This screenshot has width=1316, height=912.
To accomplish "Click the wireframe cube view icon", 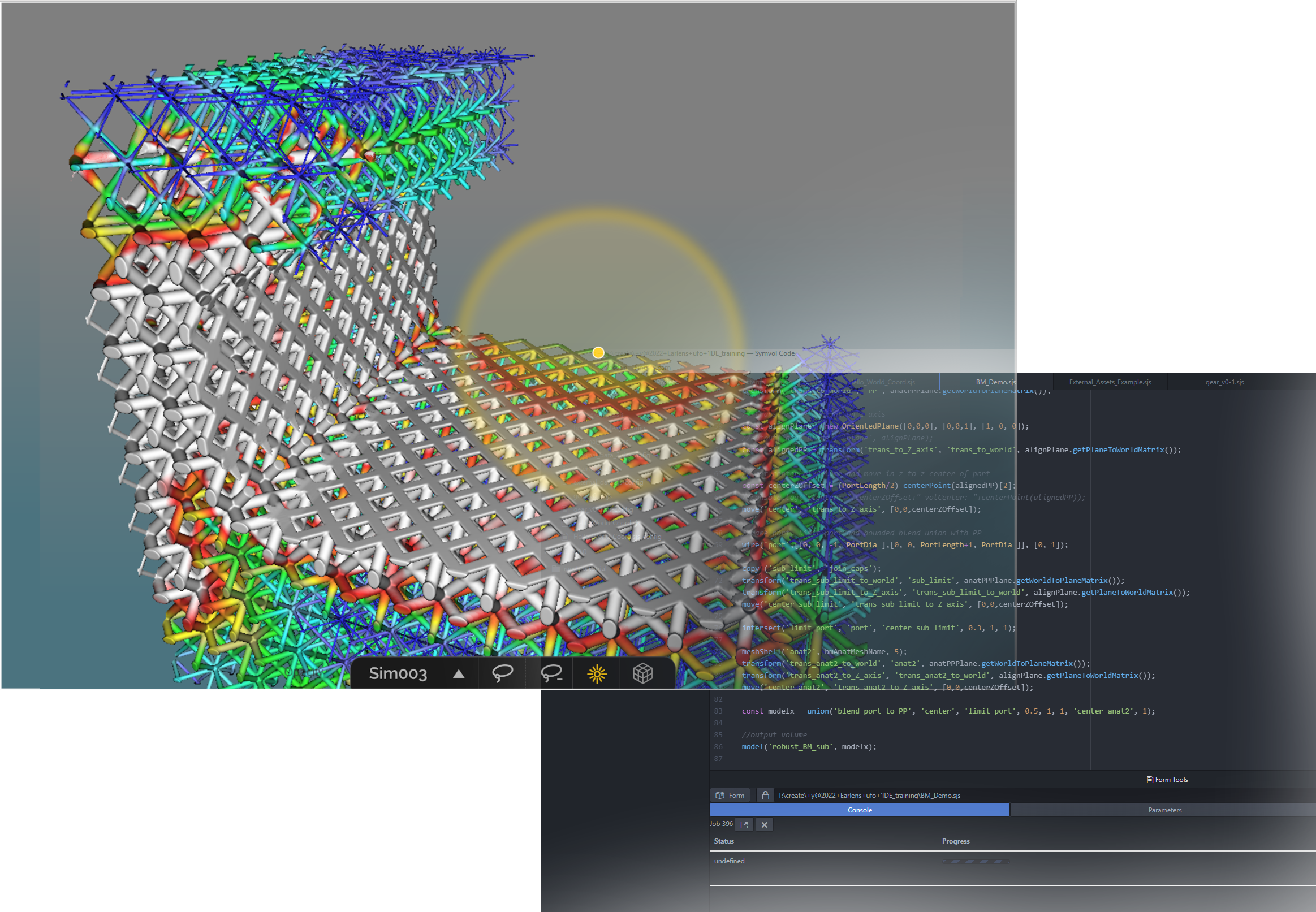I will (x=642, y=673).
